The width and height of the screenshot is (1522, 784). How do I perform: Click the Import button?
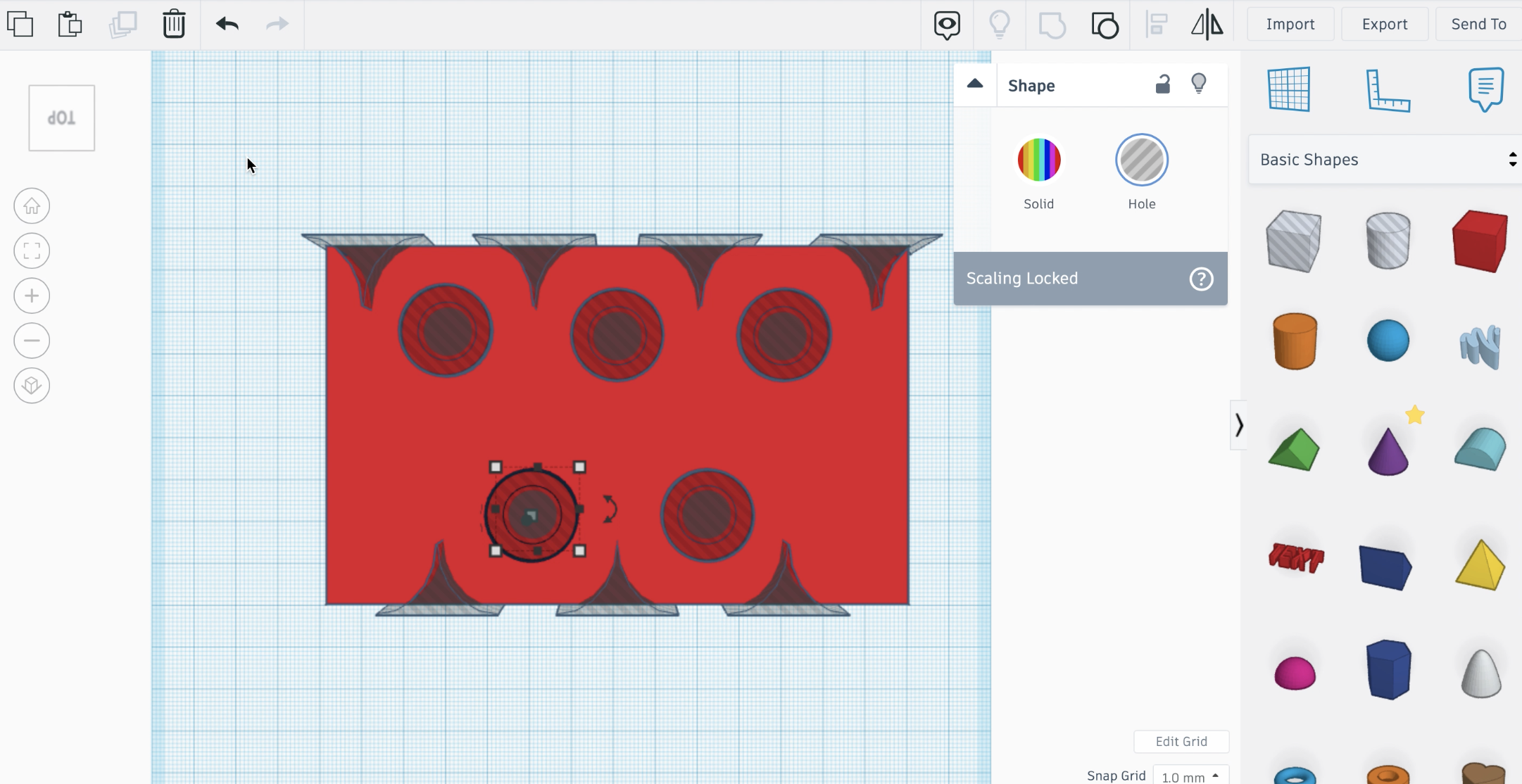click(x=1290, y=24)
